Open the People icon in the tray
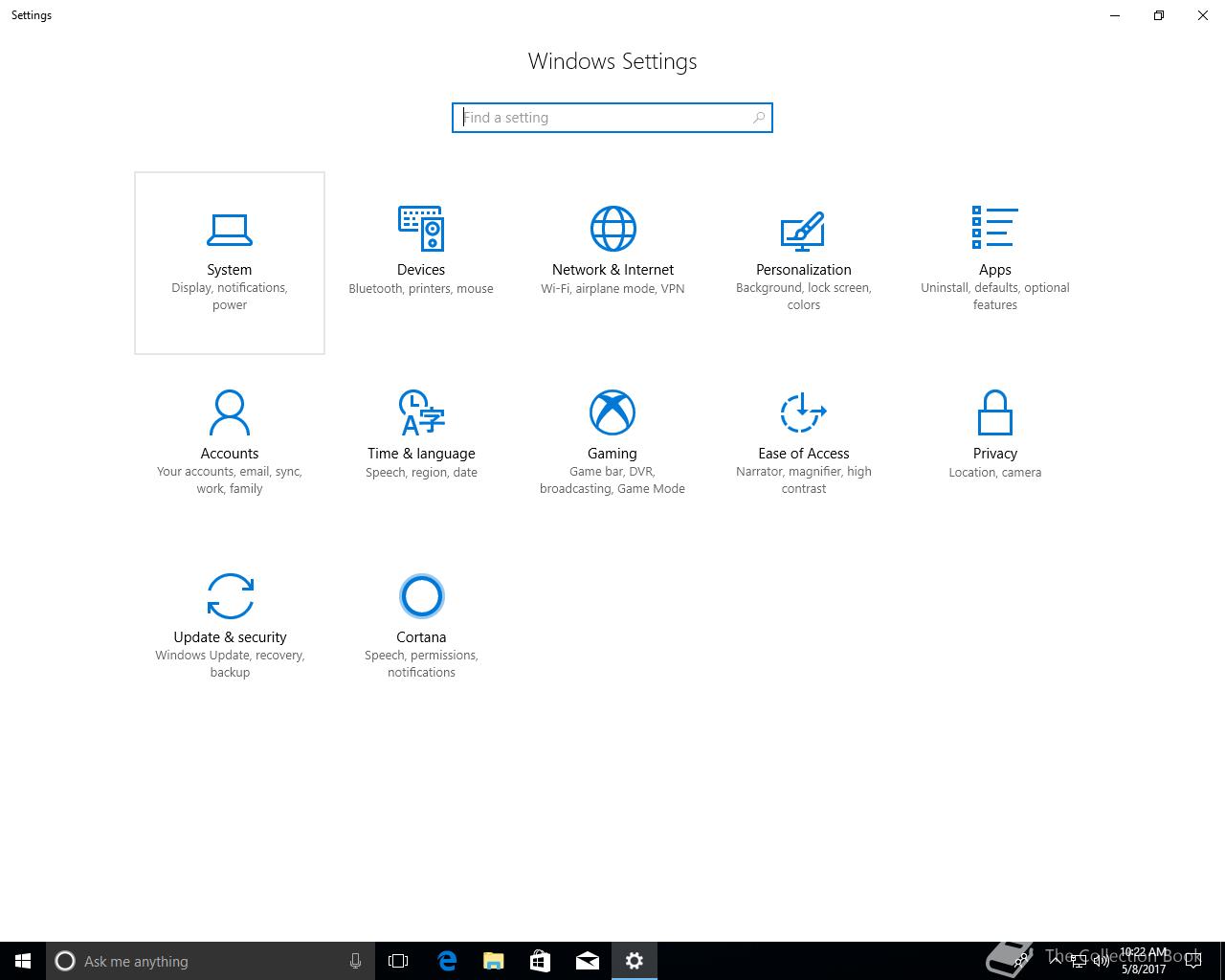The width and height of the screenshot is (1225, 980). pos(1020,961)
